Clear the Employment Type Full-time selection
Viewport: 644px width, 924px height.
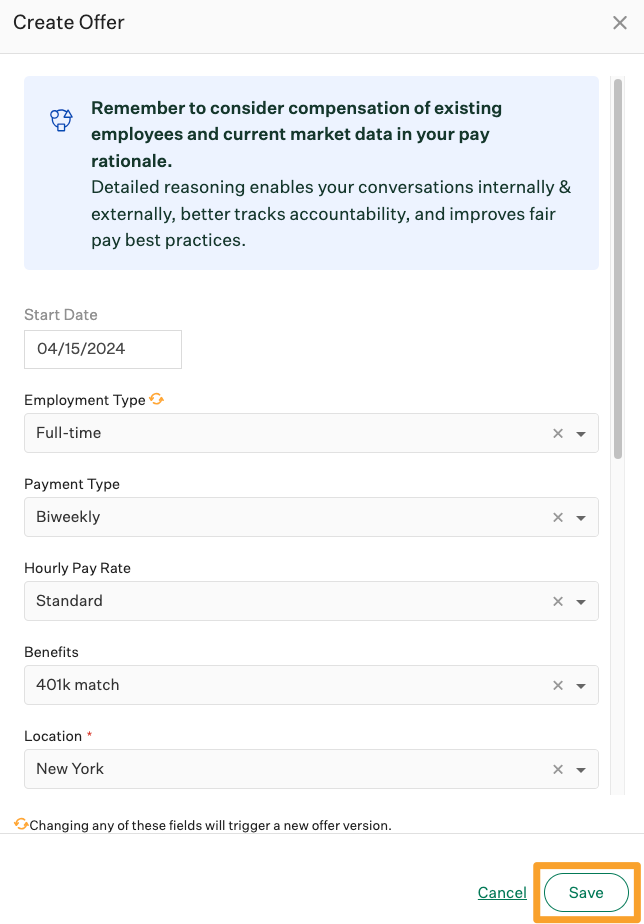pyautogui.click(x=558, y=434)
